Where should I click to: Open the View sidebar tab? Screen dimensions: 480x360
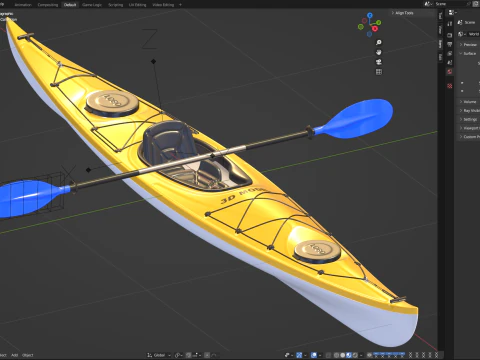(x=440, y=30)
